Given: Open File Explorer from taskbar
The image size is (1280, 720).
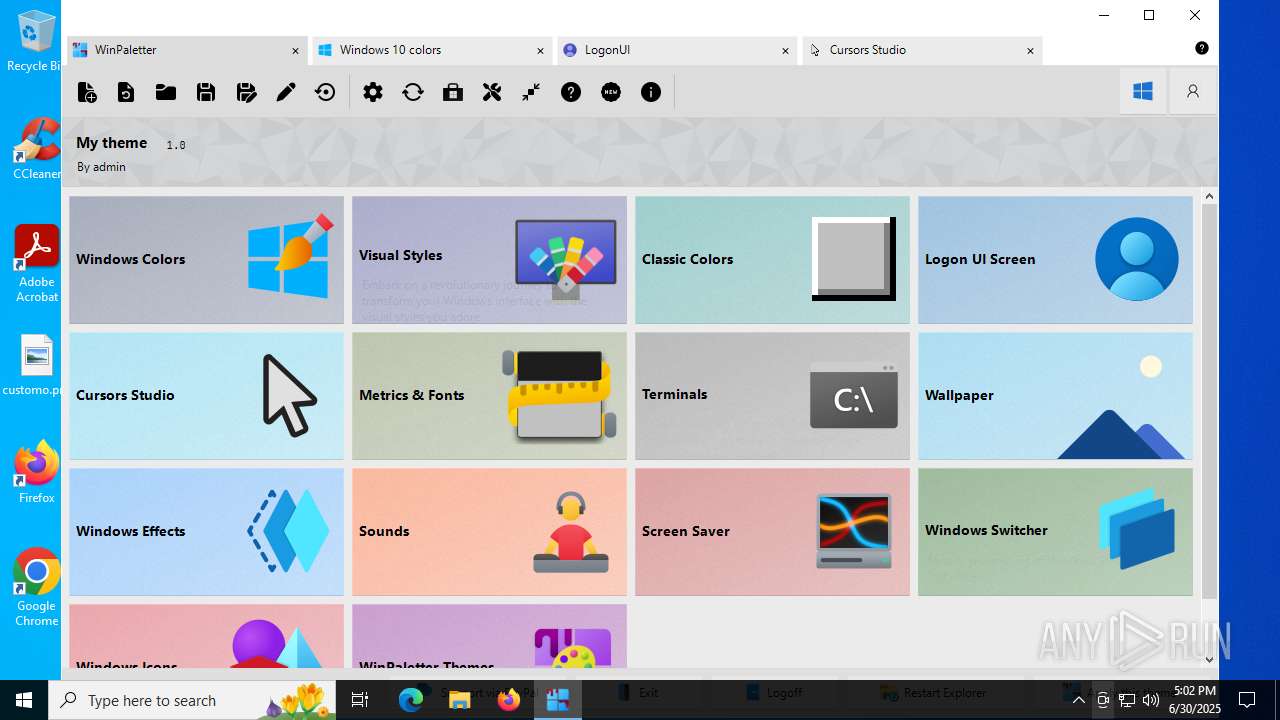Looking at the screenshot, I should [x=460, y=700].
